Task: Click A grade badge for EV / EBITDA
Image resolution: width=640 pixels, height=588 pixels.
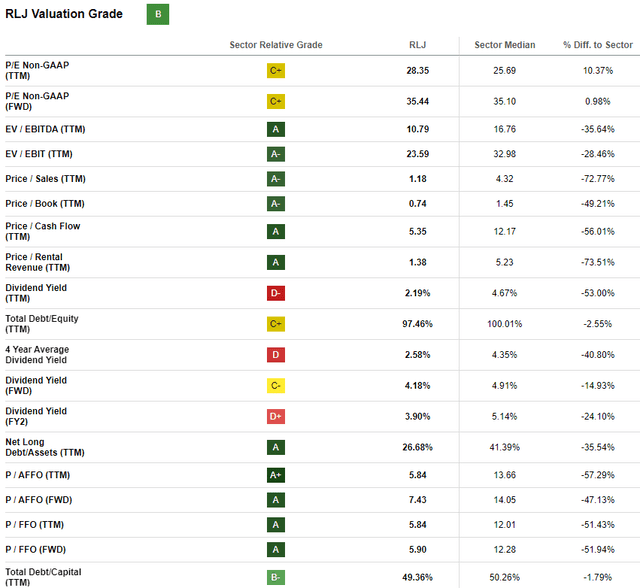Action: coord(276,129)
